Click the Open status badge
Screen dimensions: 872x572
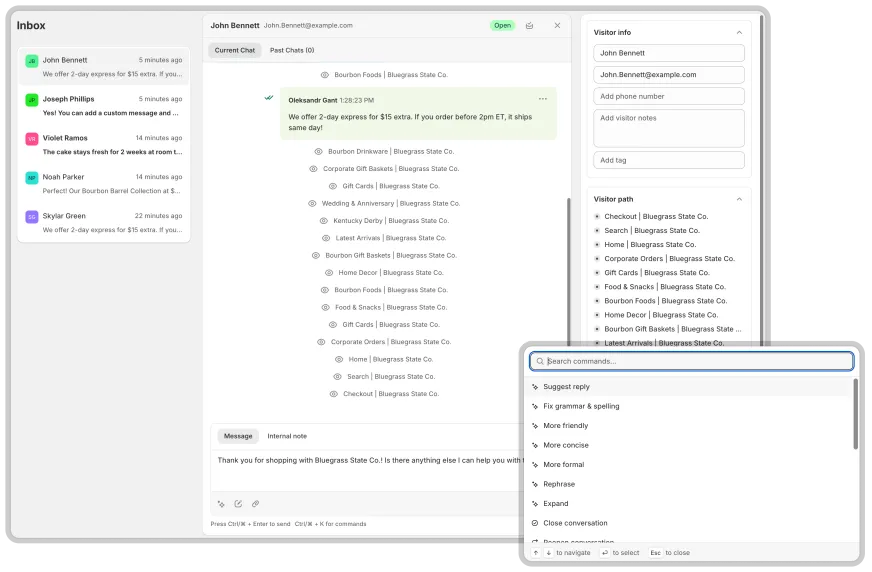pyautogui.click(x=502, y=26)
